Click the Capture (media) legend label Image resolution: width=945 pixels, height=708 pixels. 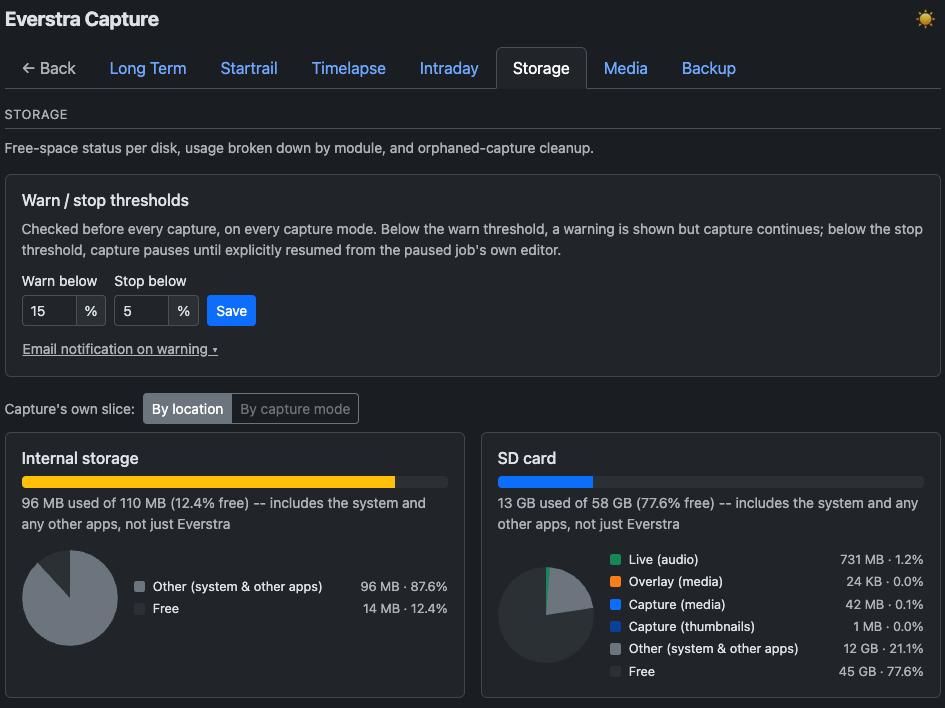pos(677,604)
